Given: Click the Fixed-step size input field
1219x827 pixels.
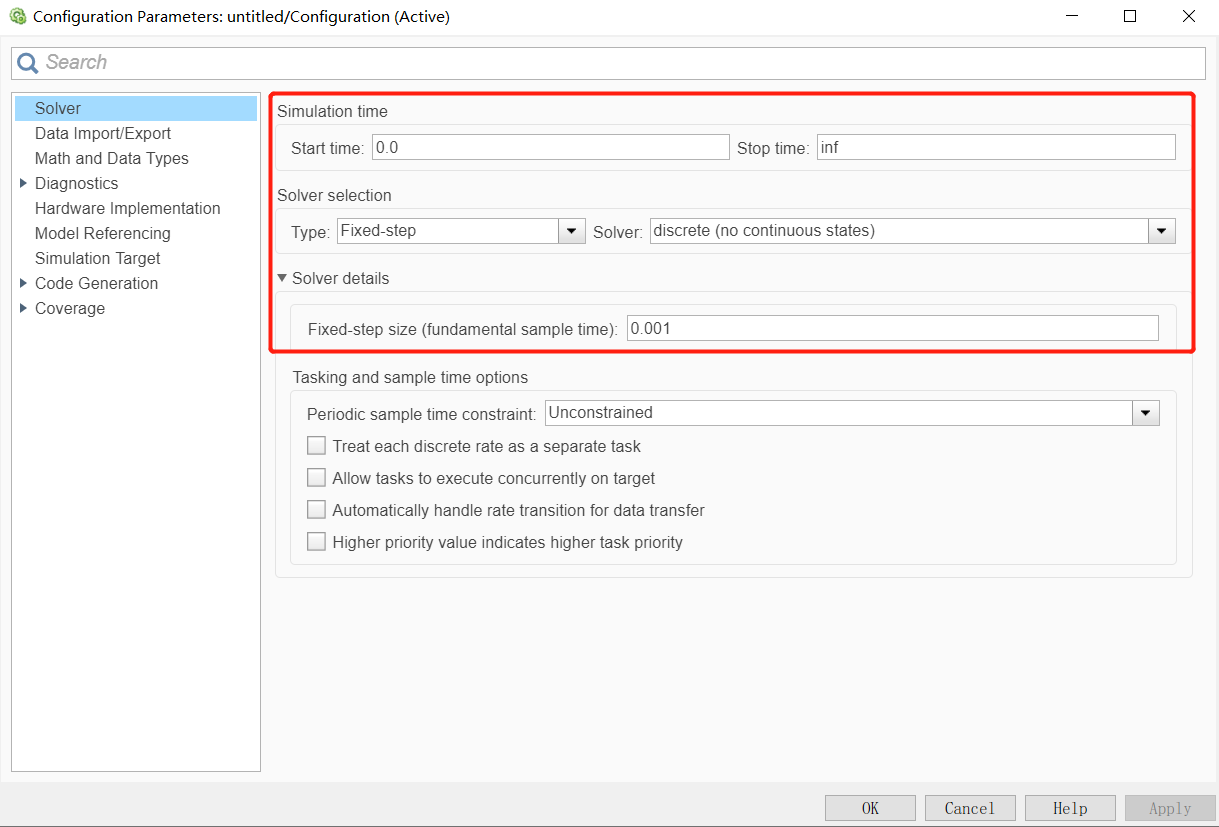Looking at the screenshot, I should [893, 328].
